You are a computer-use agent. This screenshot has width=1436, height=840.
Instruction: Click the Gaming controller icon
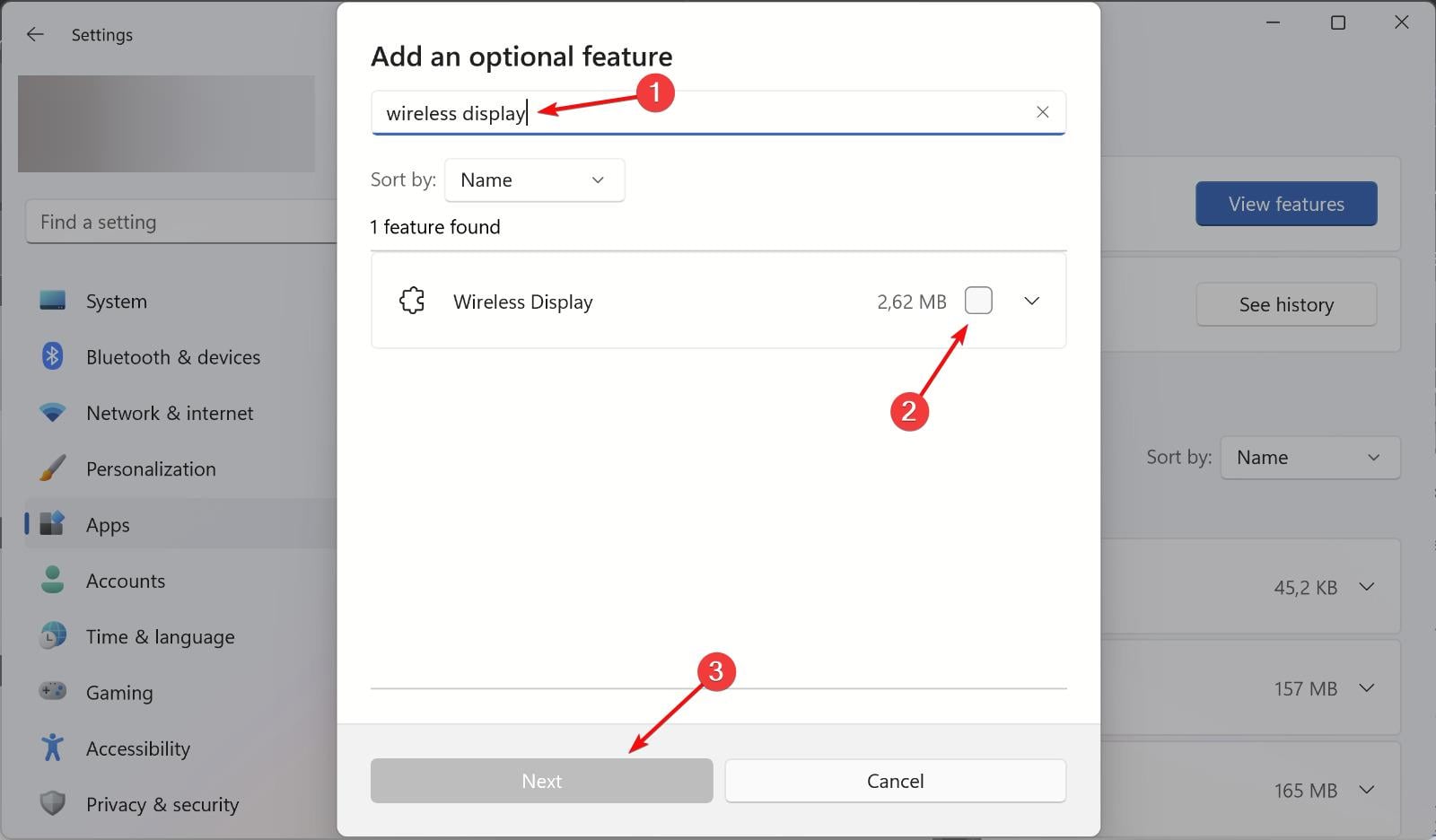point(52,692)
